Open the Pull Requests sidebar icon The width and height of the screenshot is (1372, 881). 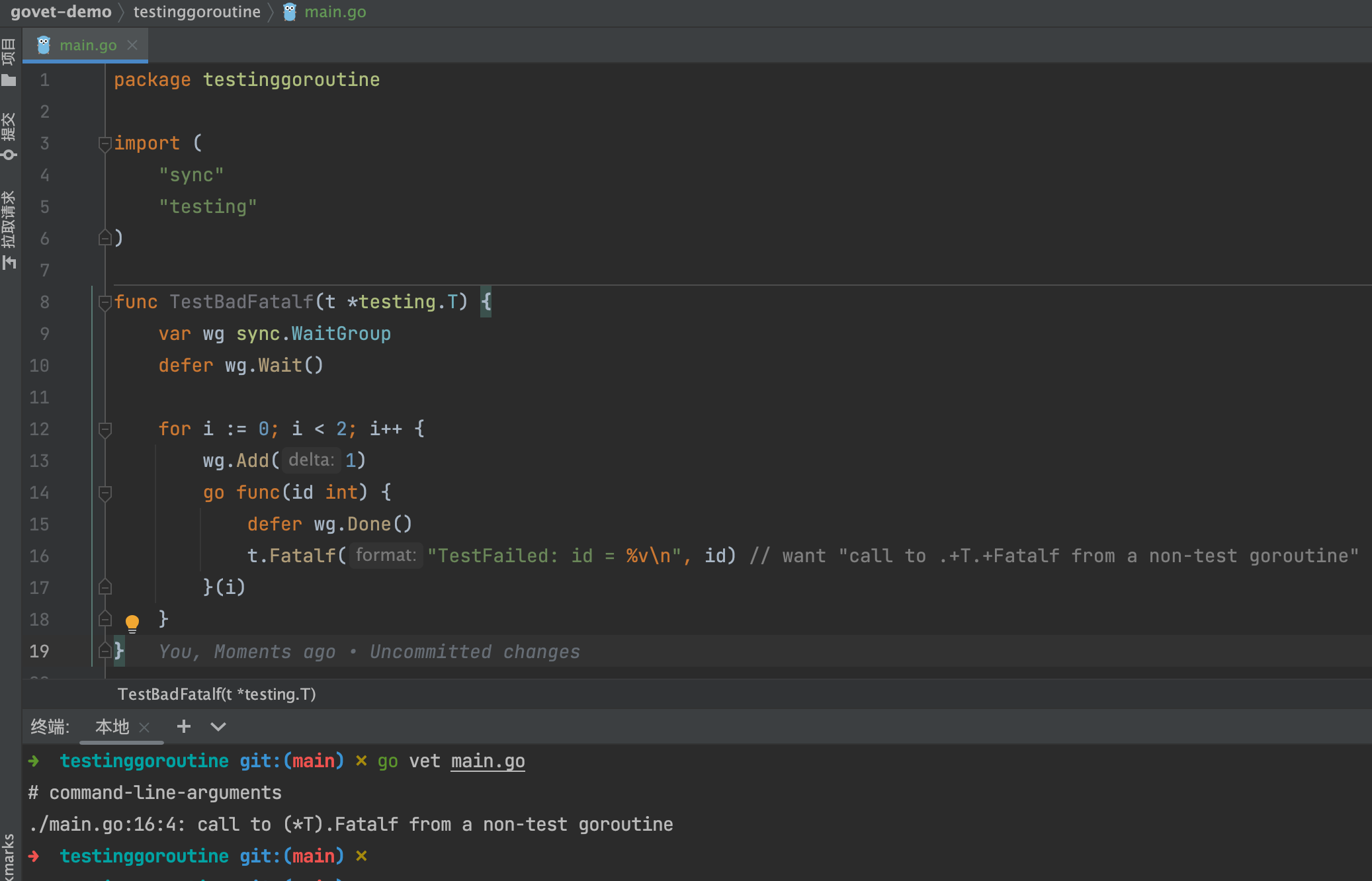click(9, 230)
